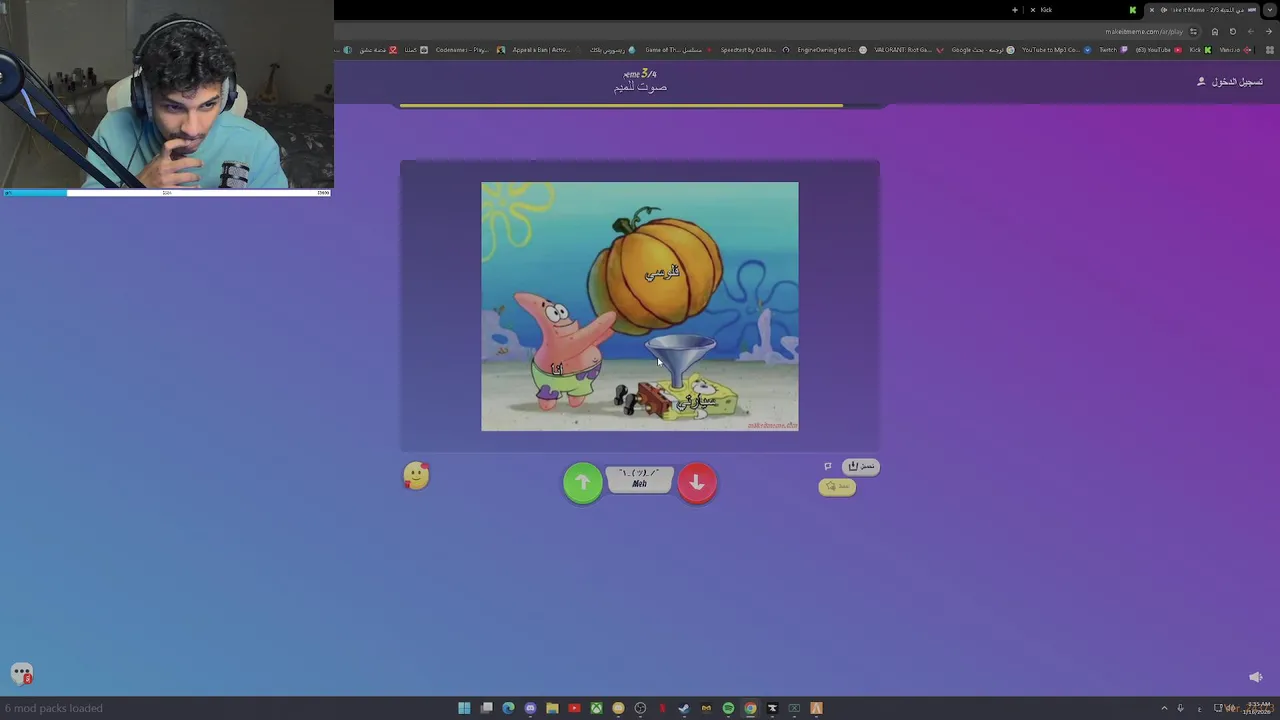This screenshot has width=1280, height=720.
Task: Open the red YouTube icon in the taskbar
Action: [x=574, y=708]
